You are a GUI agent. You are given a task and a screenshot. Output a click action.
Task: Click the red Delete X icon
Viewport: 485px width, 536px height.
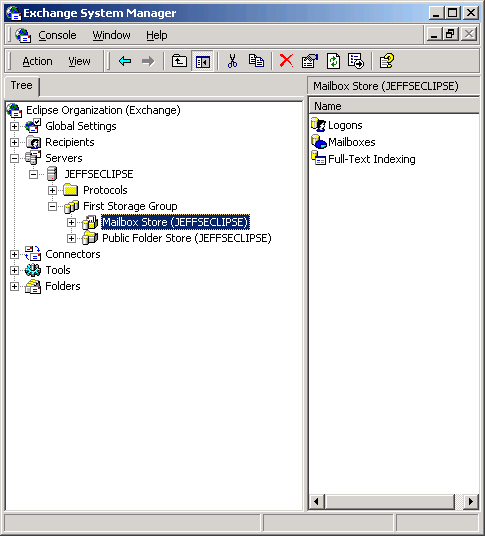(x=286, y=61)
